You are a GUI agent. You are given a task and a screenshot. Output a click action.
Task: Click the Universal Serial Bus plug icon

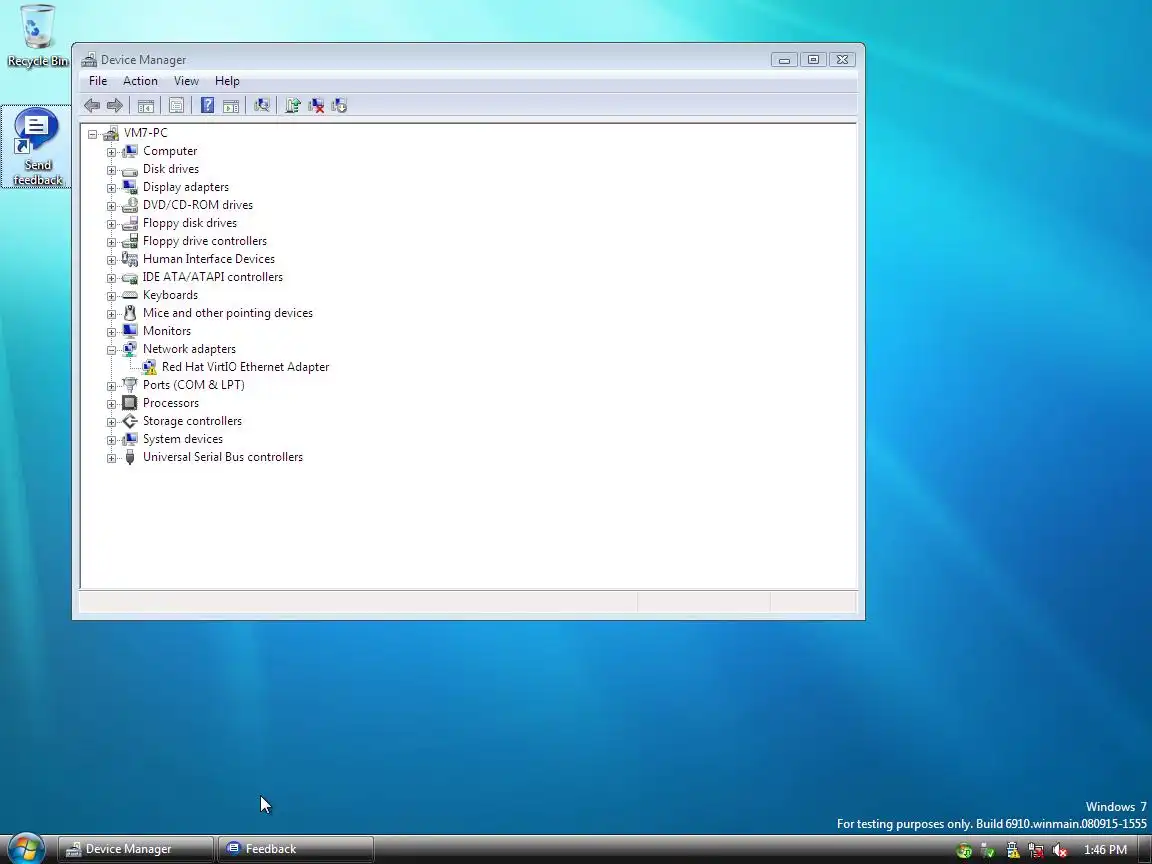[130, 457]
